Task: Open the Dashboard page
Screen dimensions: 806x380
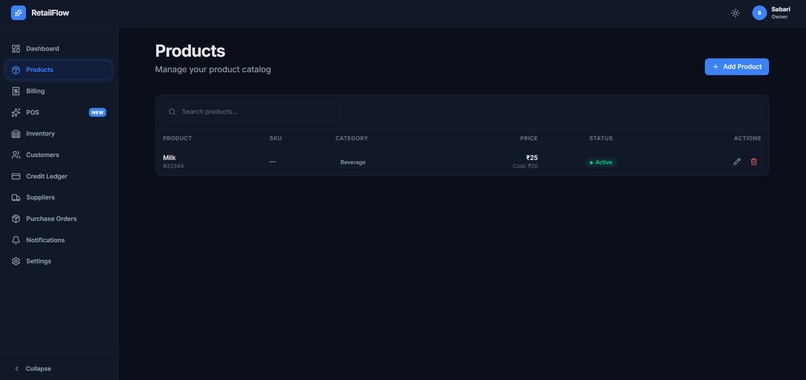Action: [x=59, y=49]
